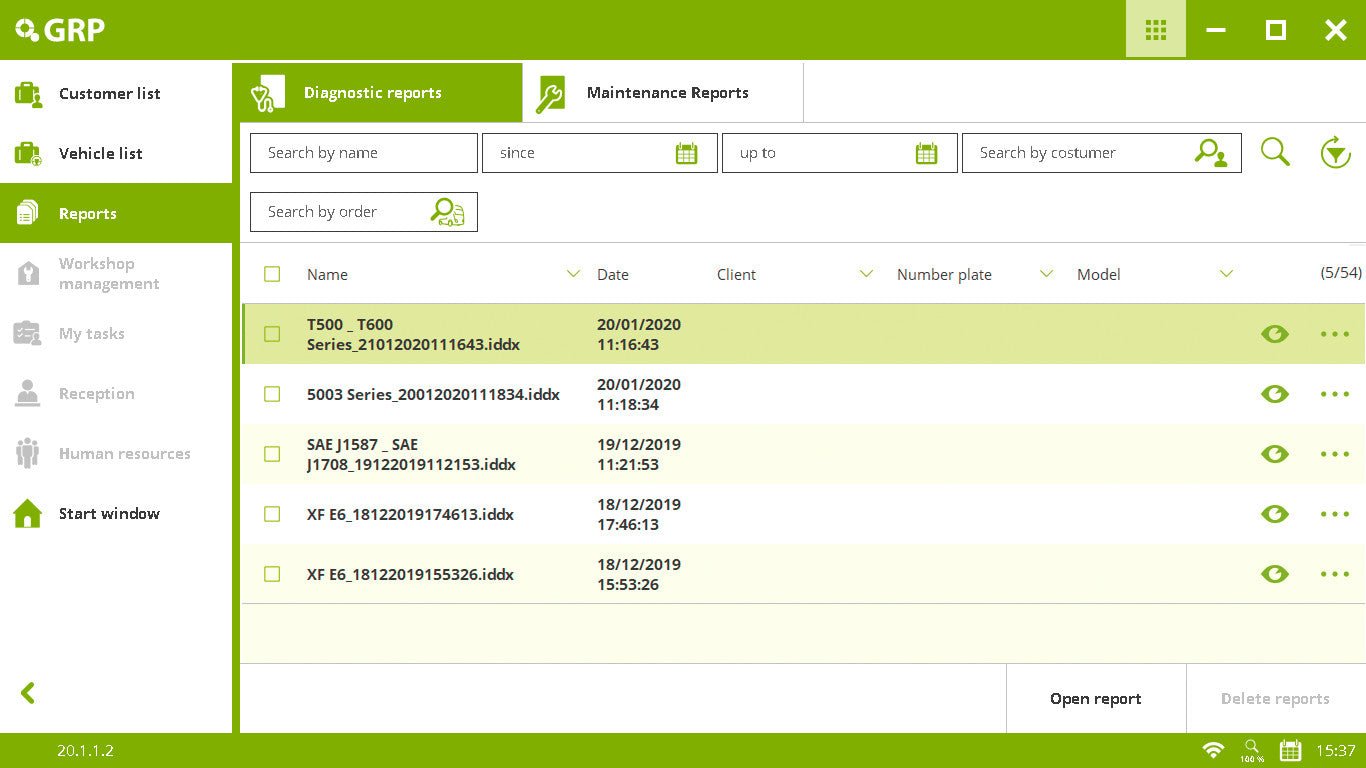Image resolution: width=1366 pixels, height=768 pixels.
Task: Expand the Model column dropdown arrow
Action: click(x=1226, y=274)
